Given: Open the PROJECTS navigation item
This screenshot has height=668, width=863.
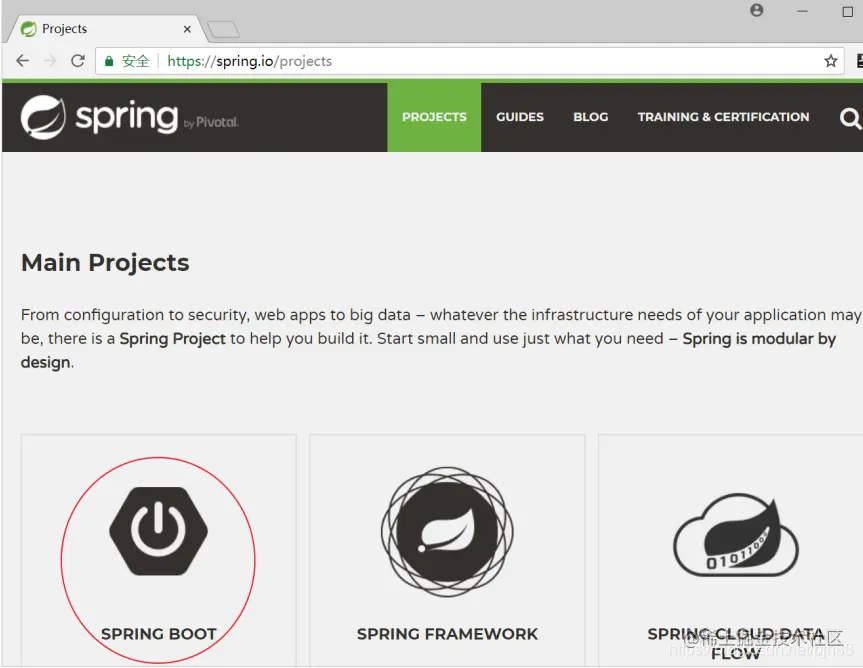Looking at the screenshot, I should (x=434, y=117).
